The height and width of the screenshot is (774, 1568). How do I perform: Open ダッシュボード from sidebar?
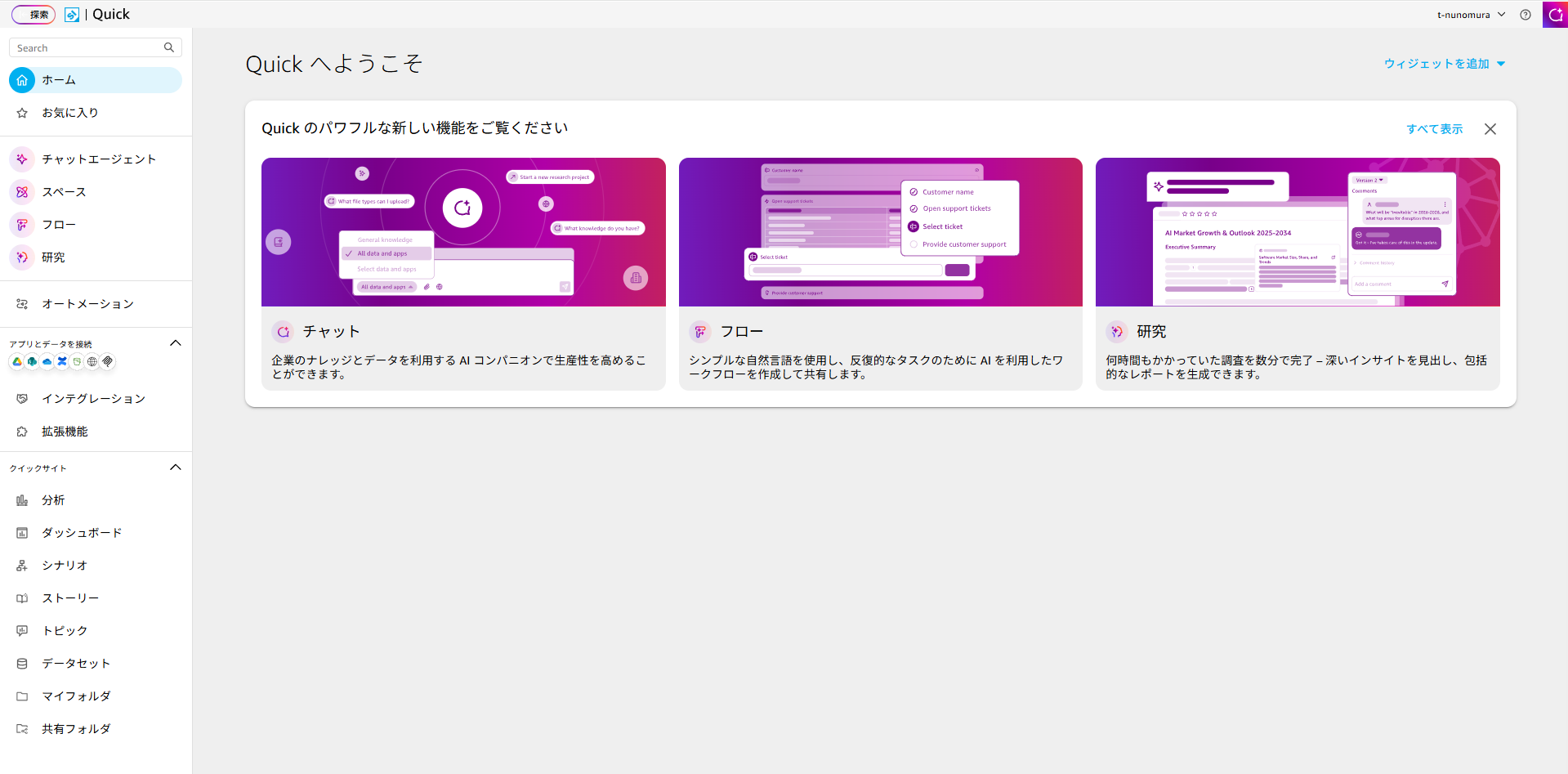tap(82, 533)
